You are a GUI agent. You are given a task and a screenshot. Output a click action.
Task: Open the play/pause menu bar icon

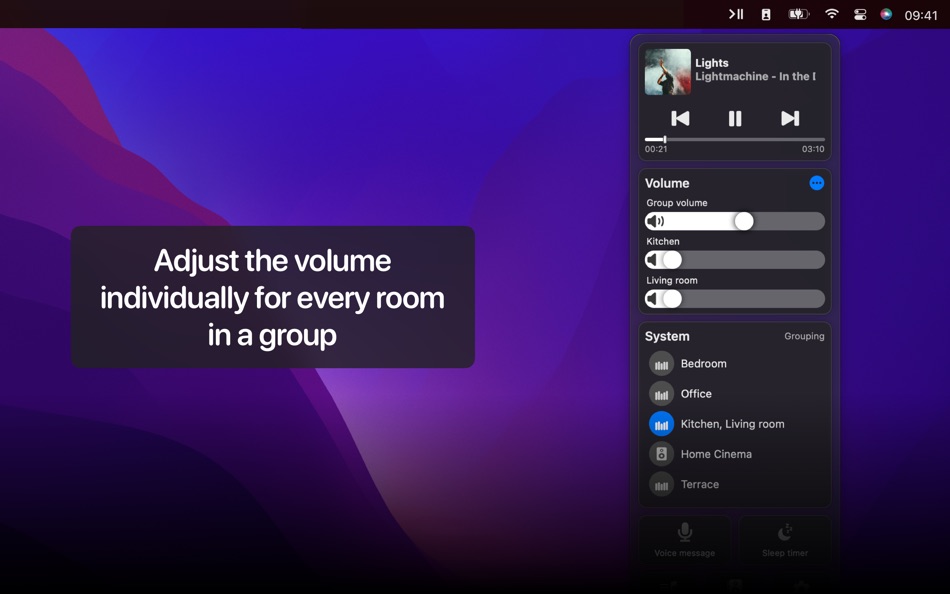coord(736,14)
